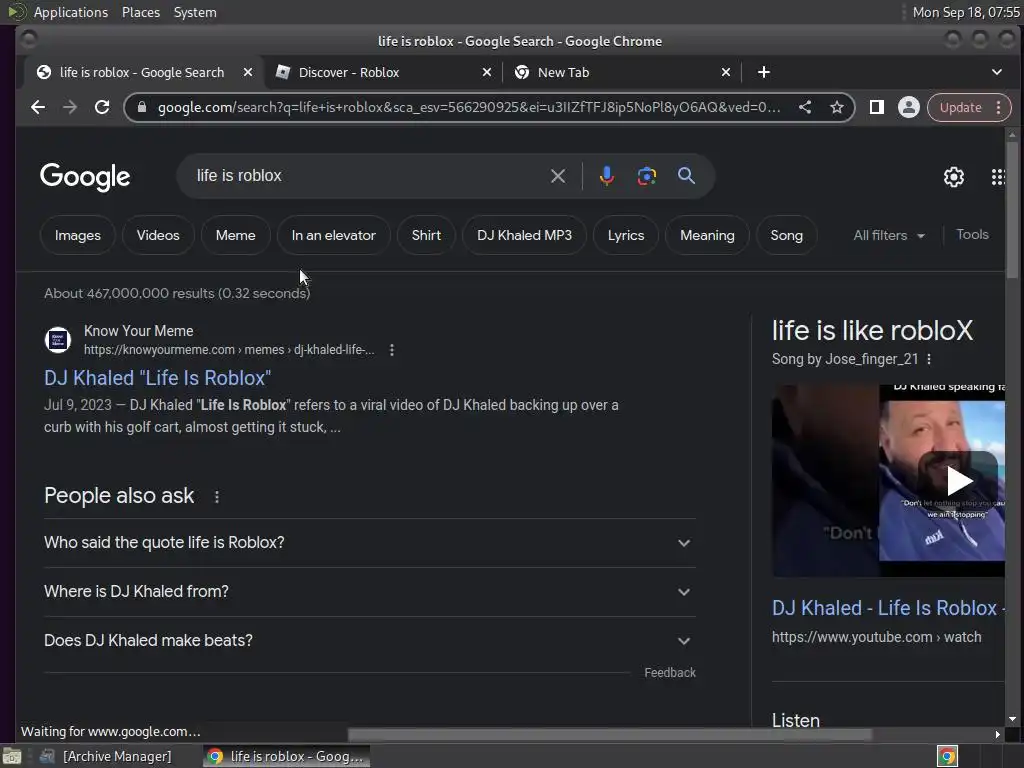Click the Feedback link
The height and width of the screenshot is (768, 1024).
coord(669,673)
